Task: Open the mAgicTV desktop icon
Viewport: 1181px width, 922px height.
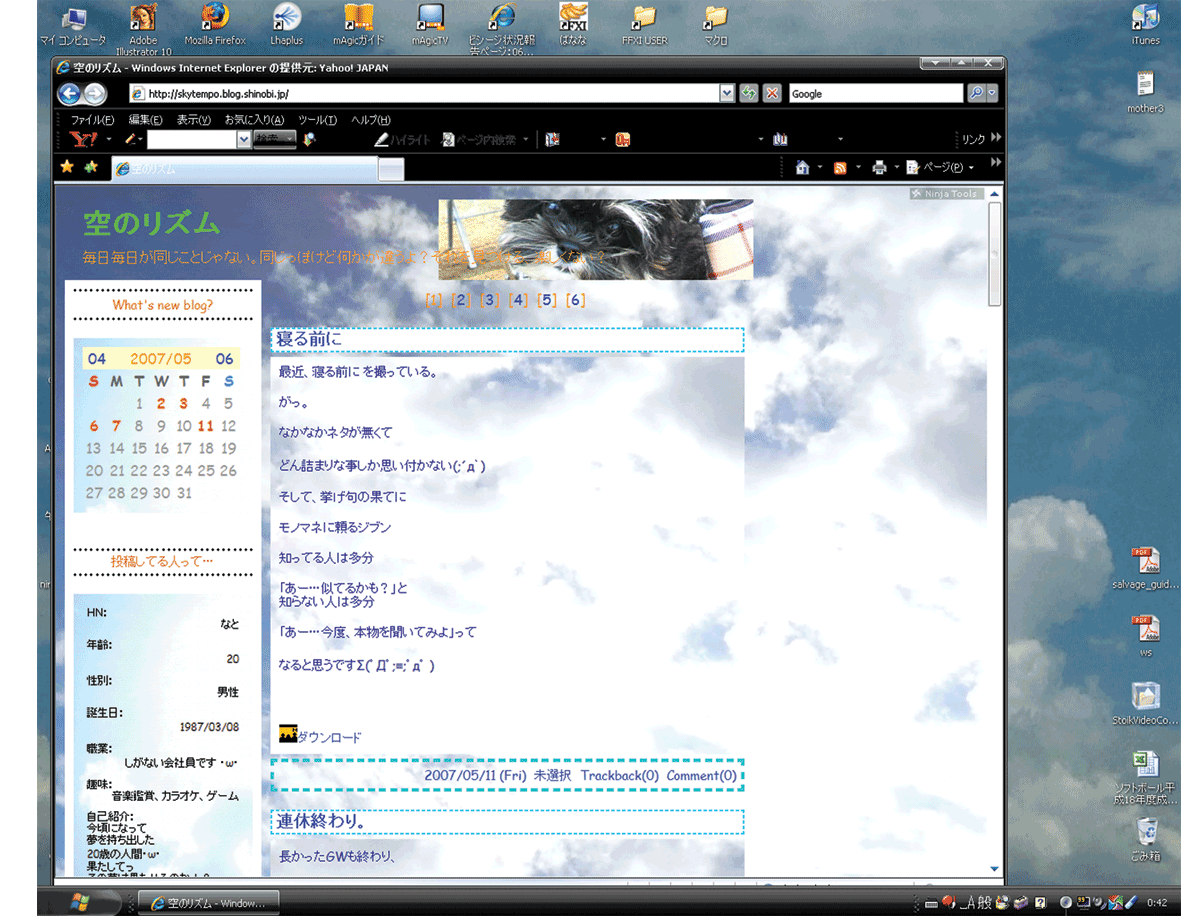Action: point(430,24)
